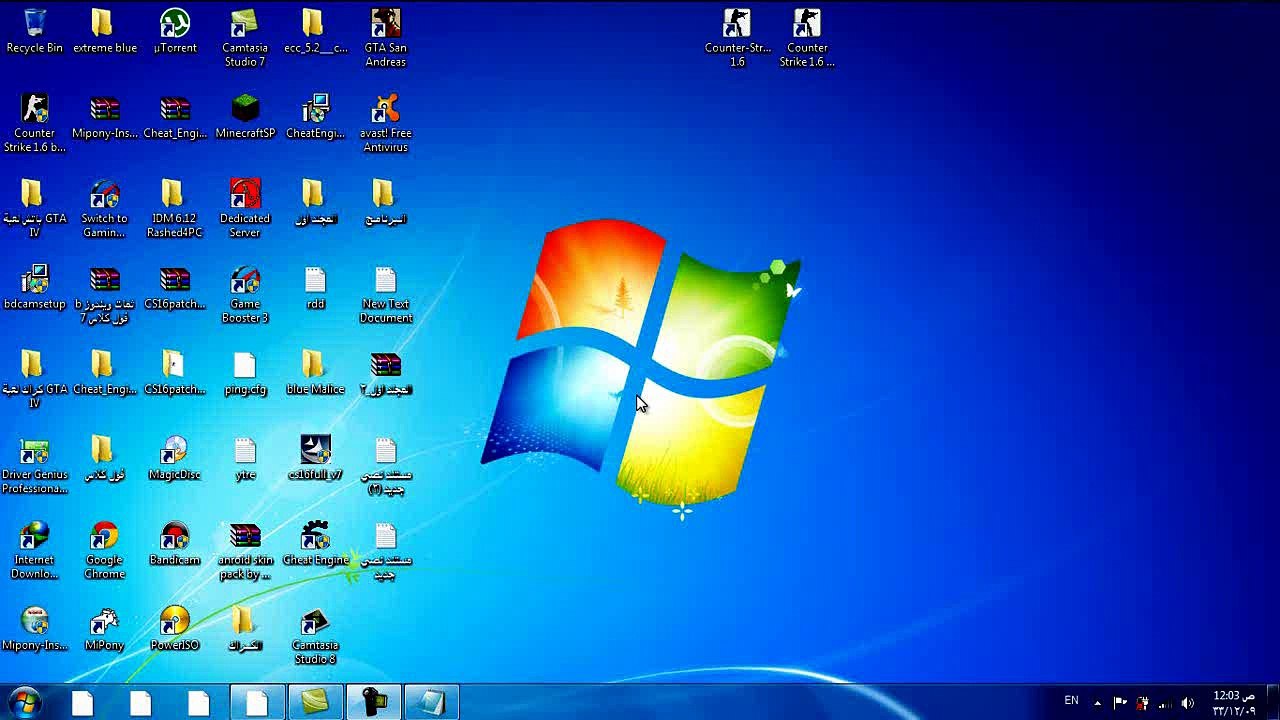This screenshot has width=1280, height=720.
Task: Open Action Center flag icon
Action: [1120, 702]
